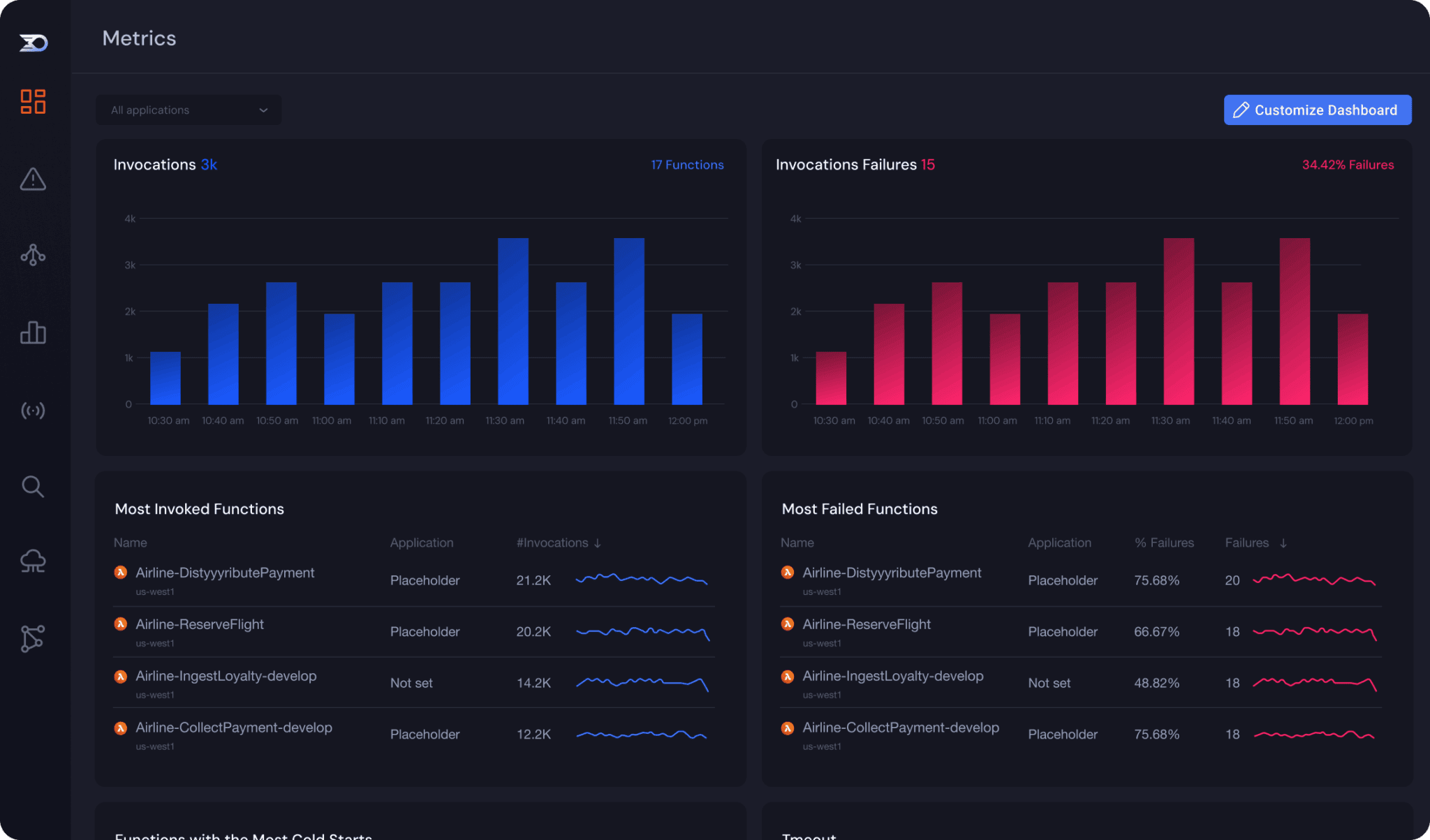This screenshot has width=1430, height=840.
Task: Click the 10:30 am bar in the Invocations chart
Action: (165, 378)
